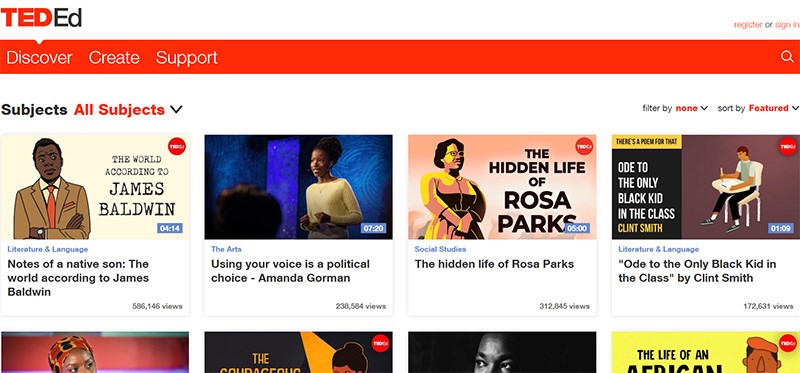Screen dimensions: 800x373
Task: Open the Clint Smith poem thumbnail
Action: [706, 187]
